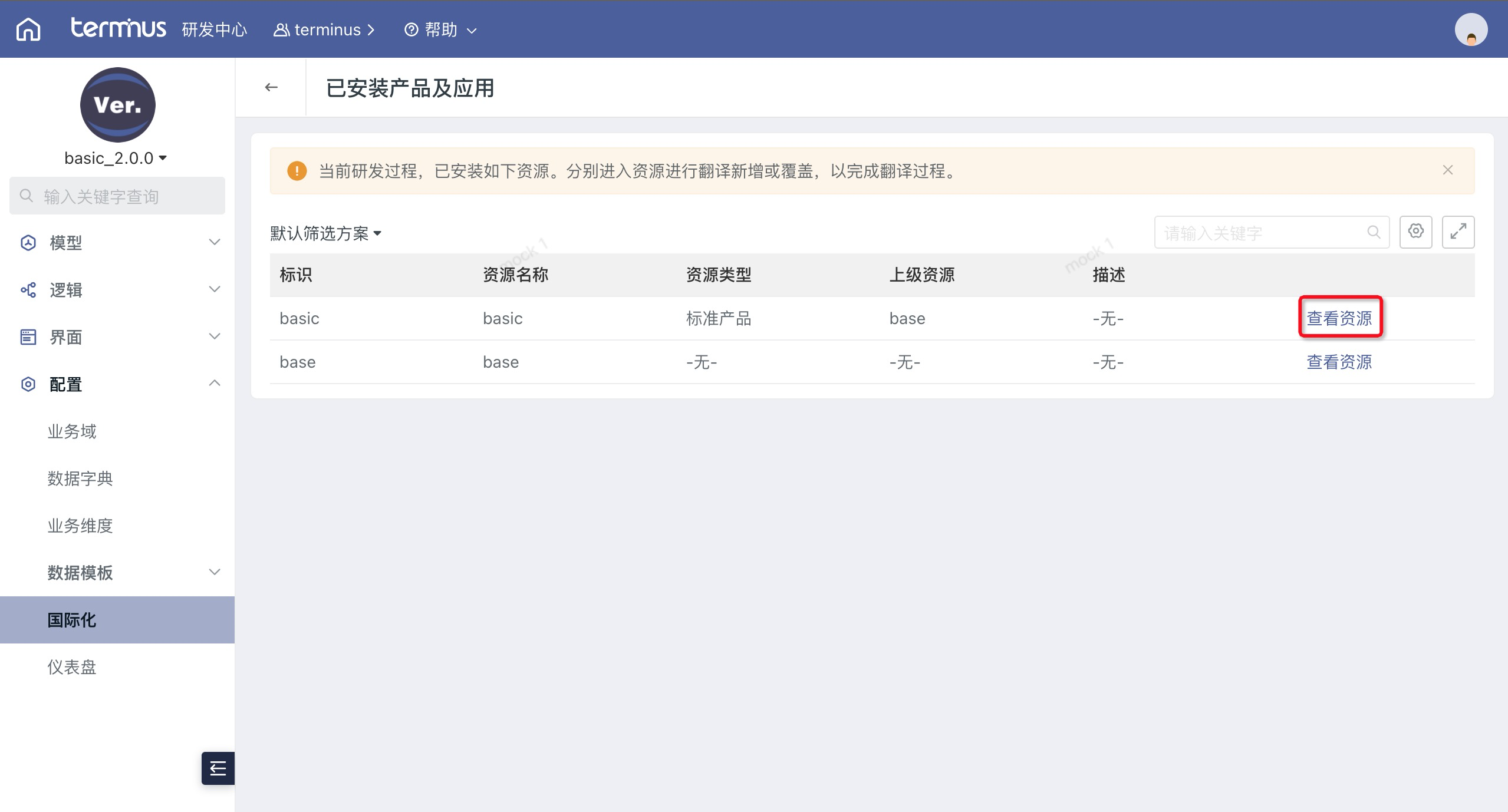Open user avatar in top right
This screenshot has width=1508, height=812.
pyautogui.click(x=1471, y=29)
